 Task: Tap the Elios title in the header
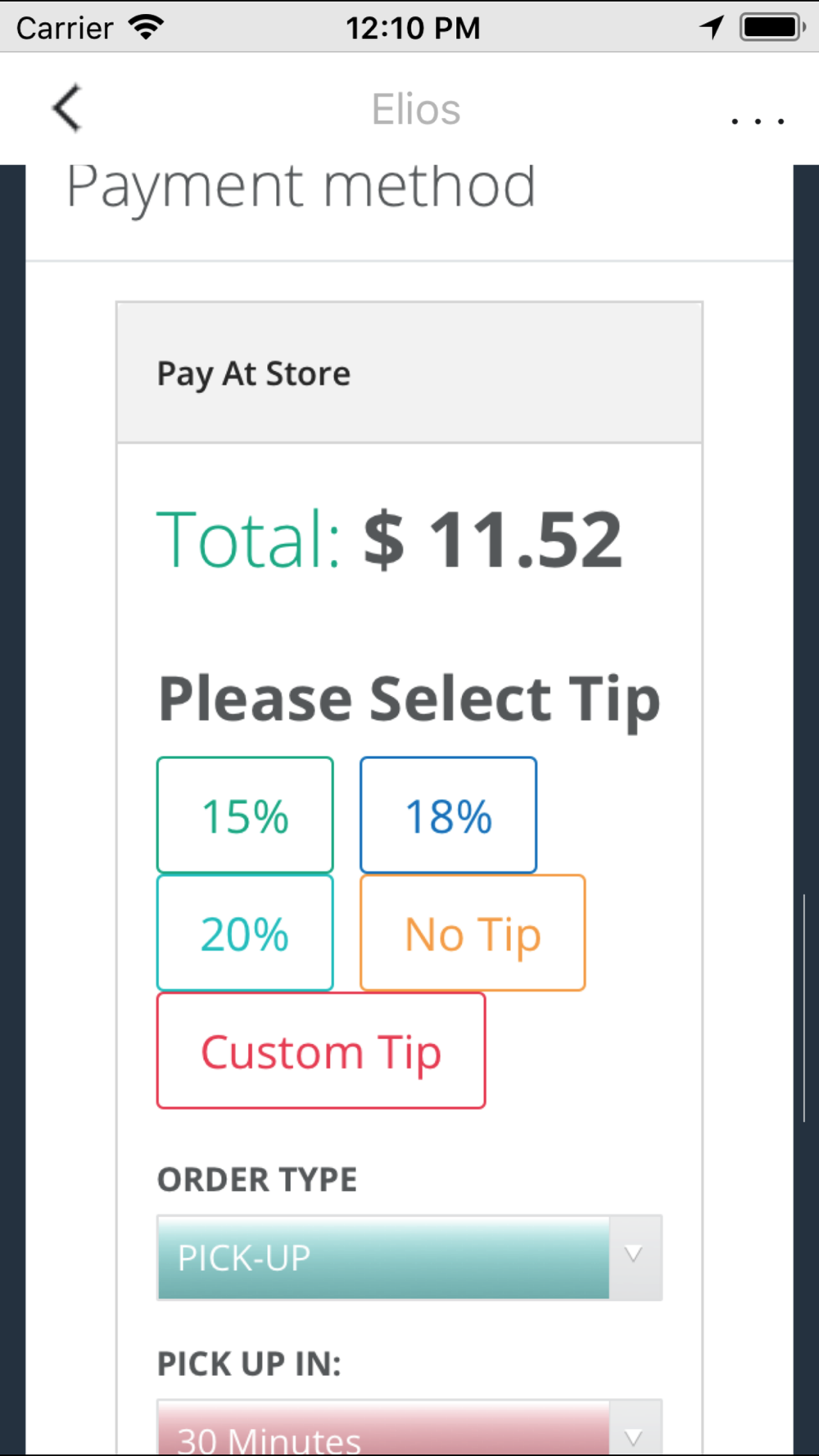click(x=416, y=110)
